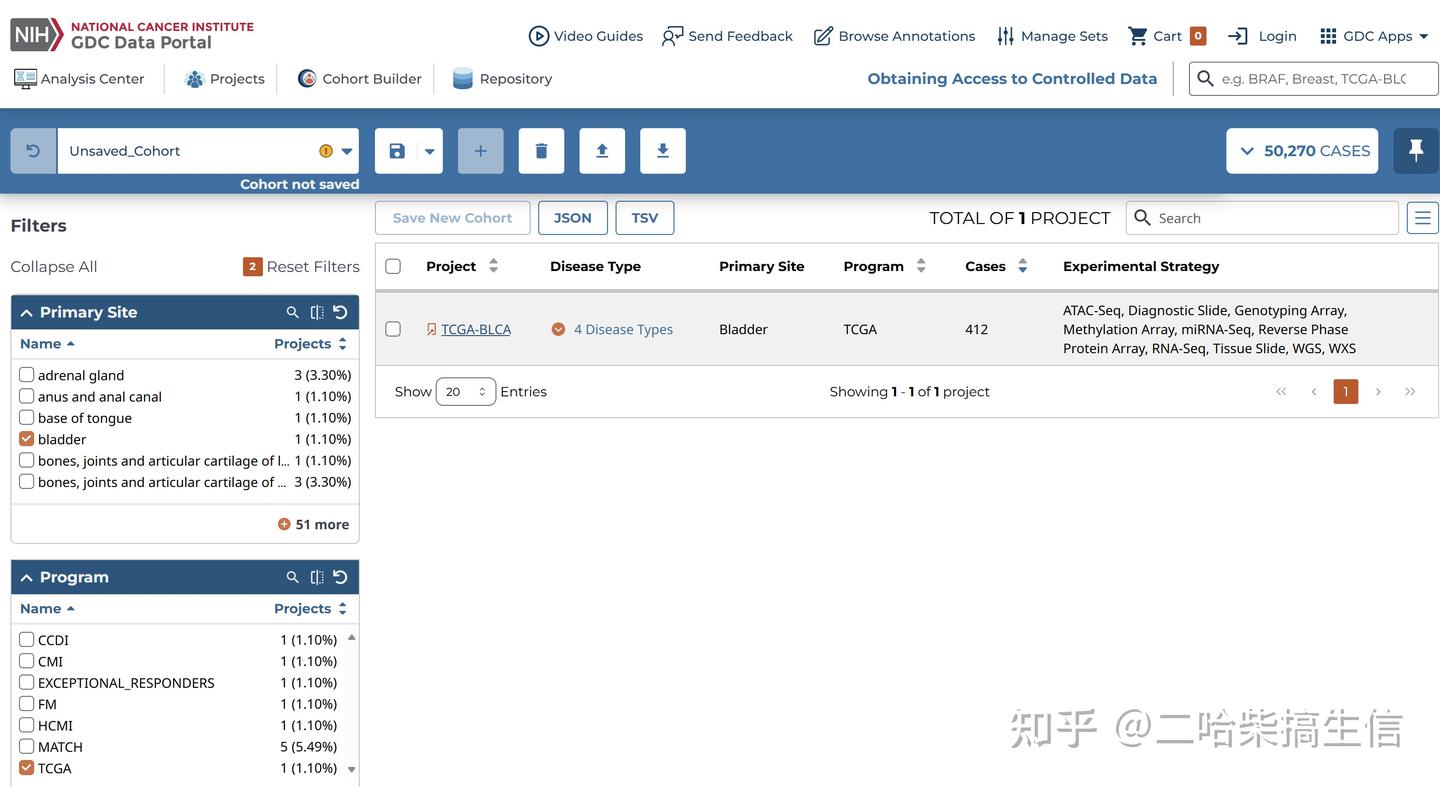Check the MATCH program checkbox

pyautogui.click(x=27, y=747)
